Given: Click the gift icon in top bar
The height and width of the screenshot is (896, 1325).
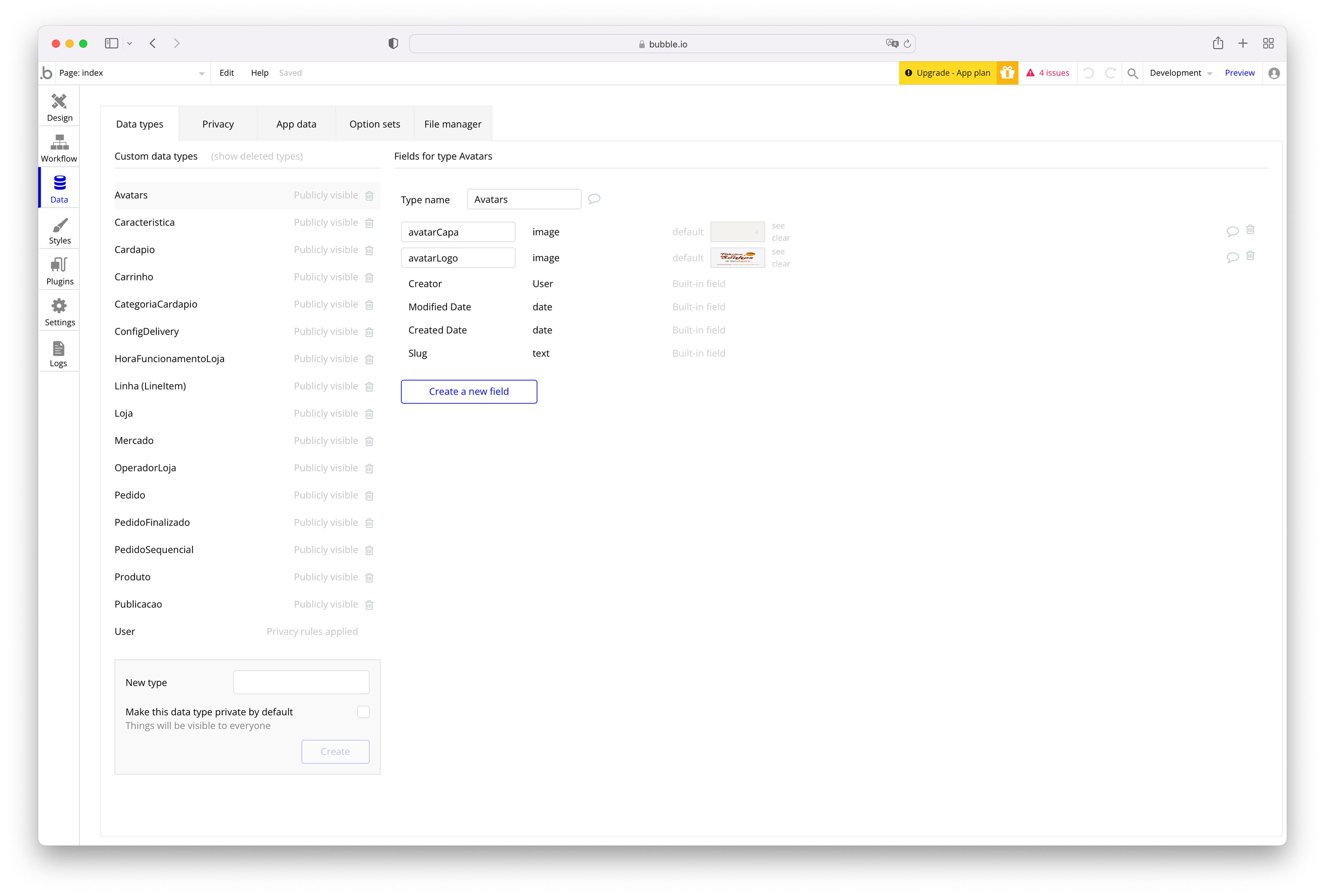Looking at the screenshot, I should pyautogui.click(x=1008, y=73).
